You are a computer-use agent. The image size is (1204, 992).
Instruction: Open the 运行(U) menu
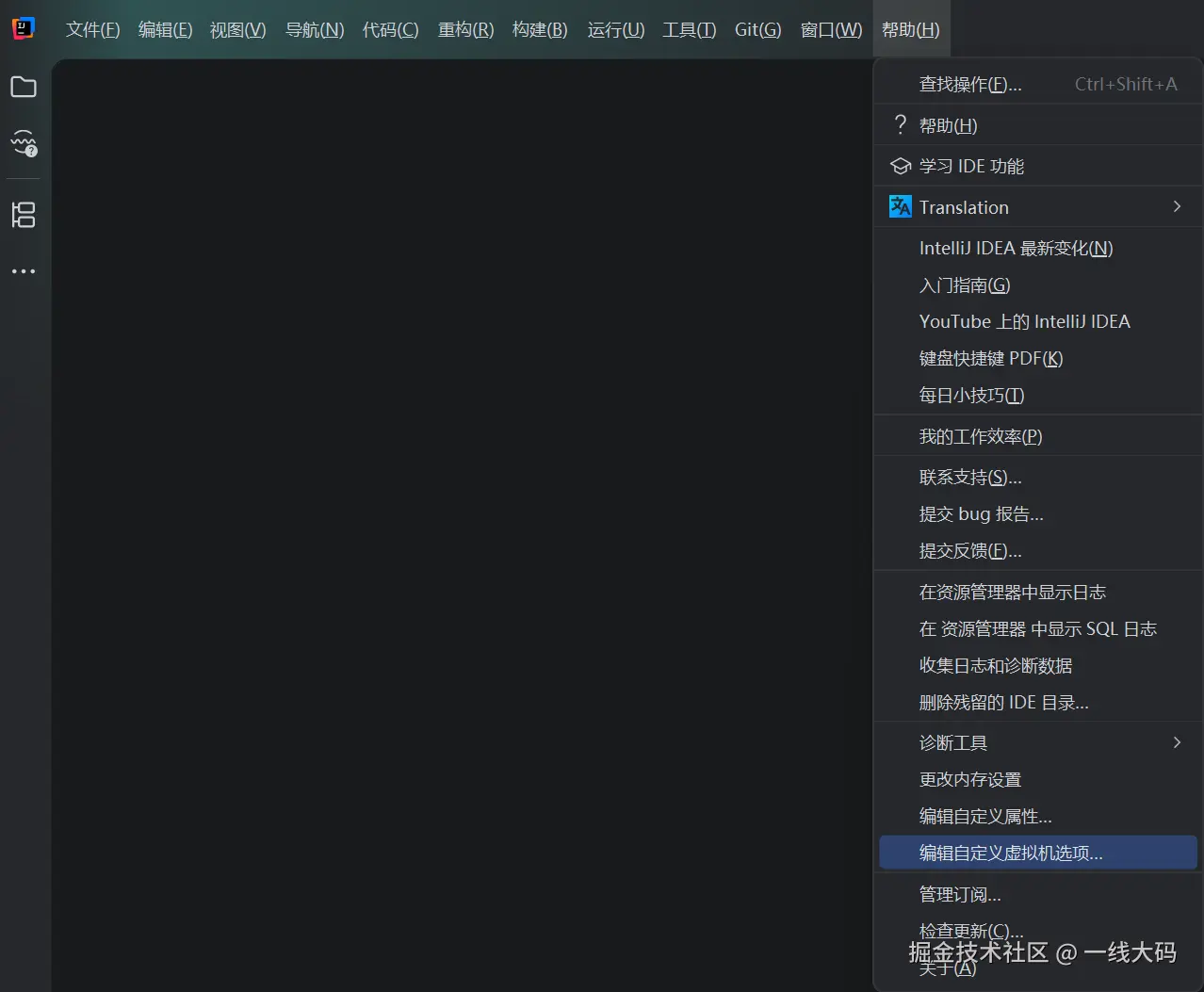coord(616,30)
